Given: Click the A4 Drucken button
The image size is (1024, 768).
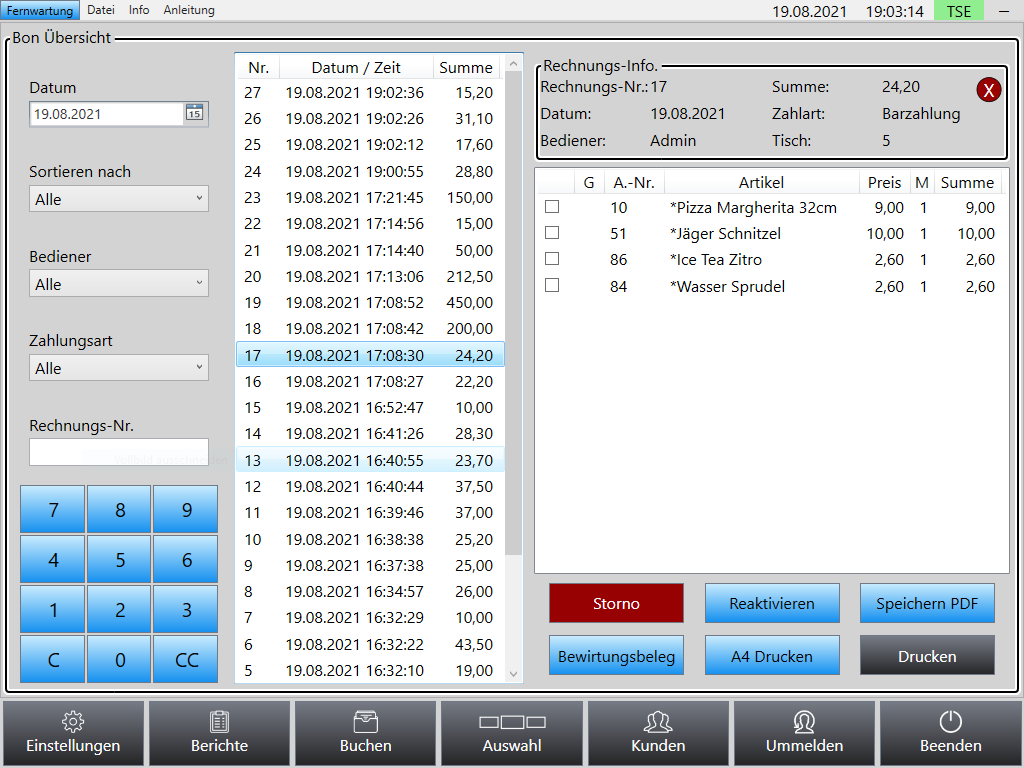Looking at the screenshot, I should click(772, 656).
